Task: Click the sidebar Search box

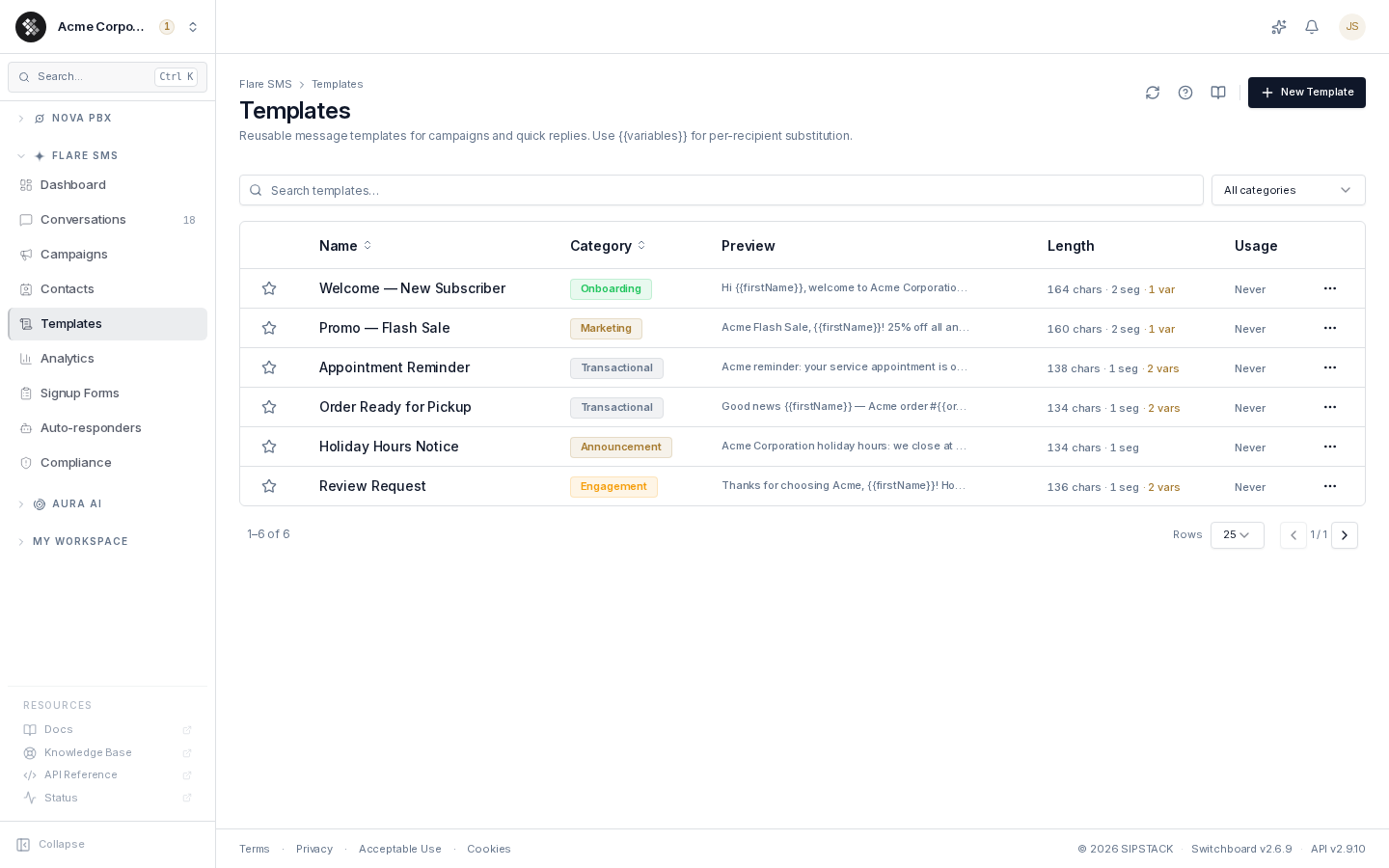Action: coord(107,77)
